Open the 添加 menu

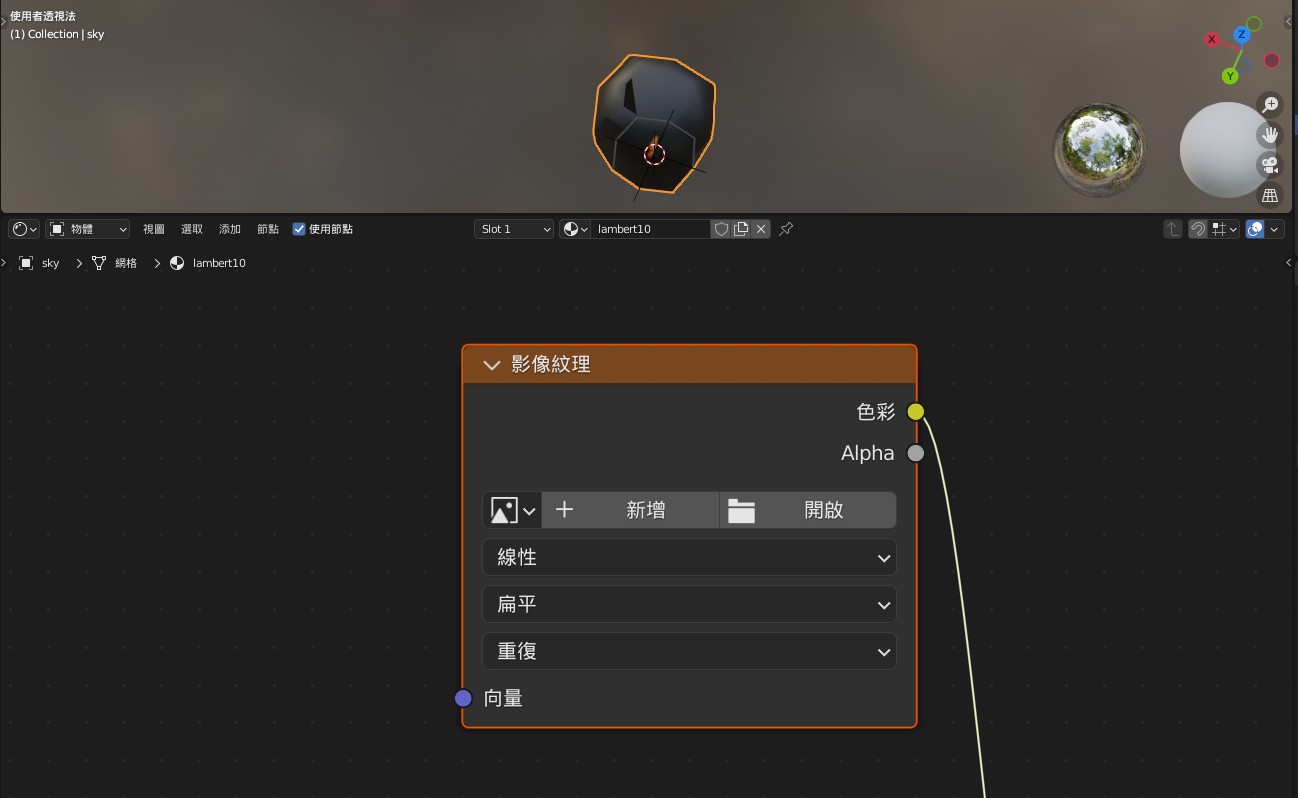click(x=230, y=229)
